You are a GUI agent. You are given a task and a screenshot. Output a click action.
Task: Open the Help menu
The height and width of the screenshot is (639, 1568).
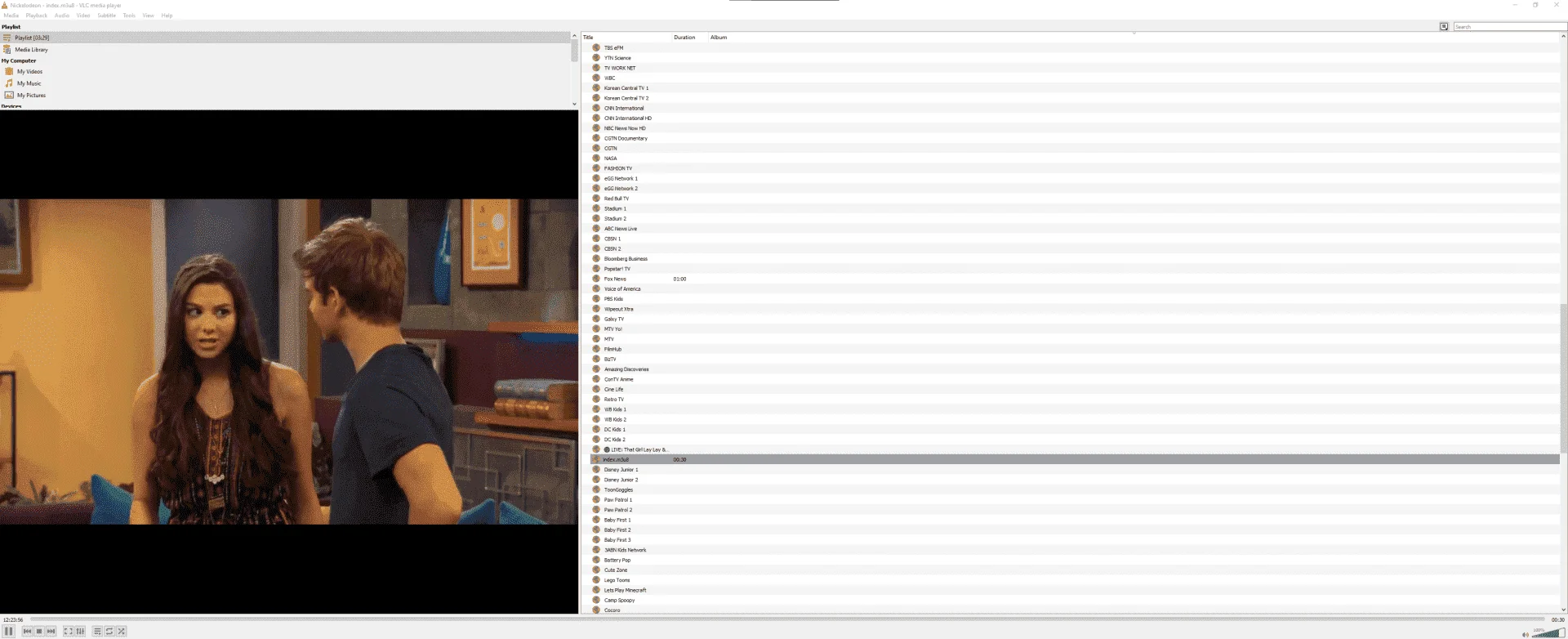(x=167, y=16)
